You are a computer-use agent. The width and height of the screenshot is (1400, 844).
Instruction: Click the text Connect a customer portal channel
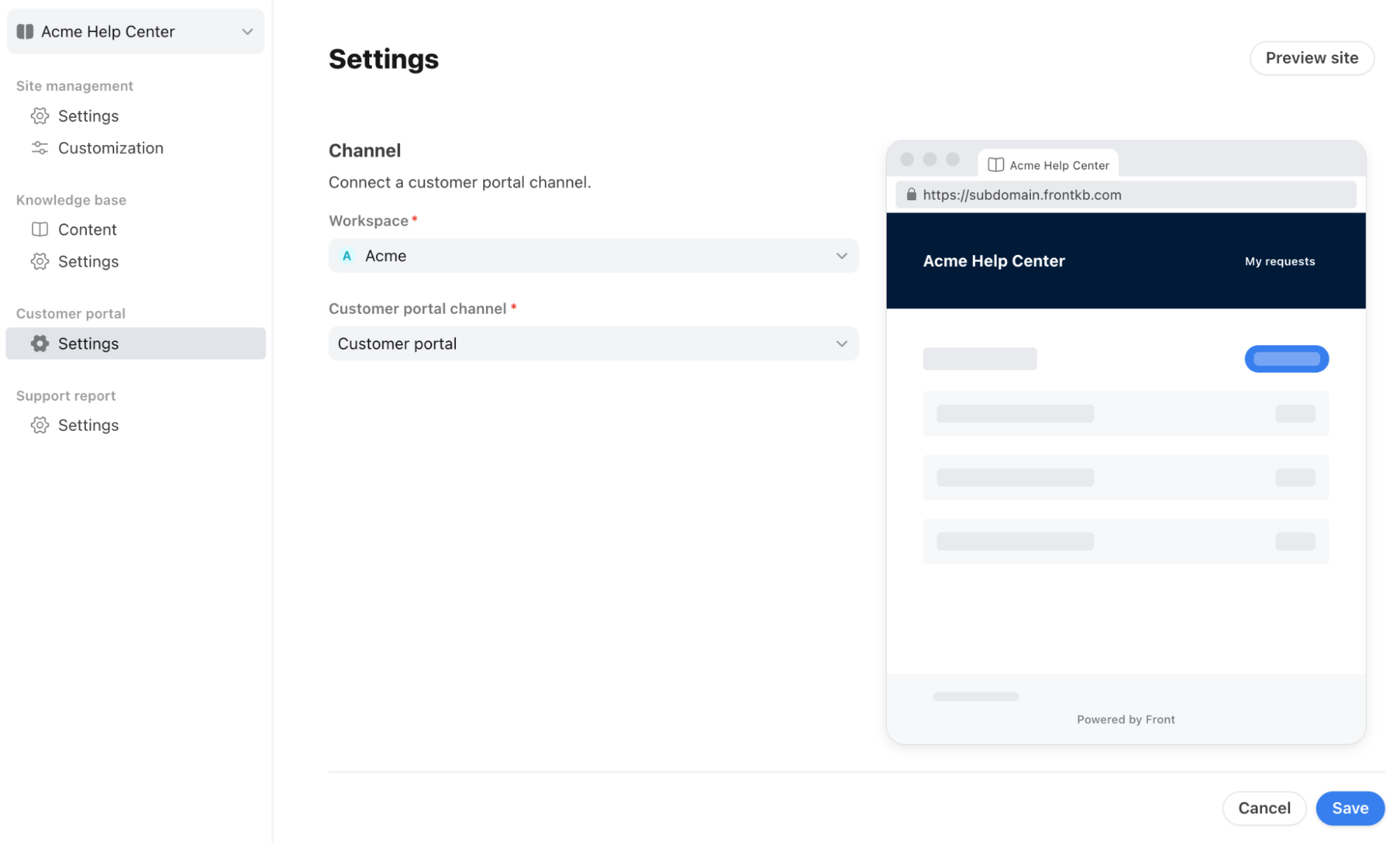click(460, 182)
